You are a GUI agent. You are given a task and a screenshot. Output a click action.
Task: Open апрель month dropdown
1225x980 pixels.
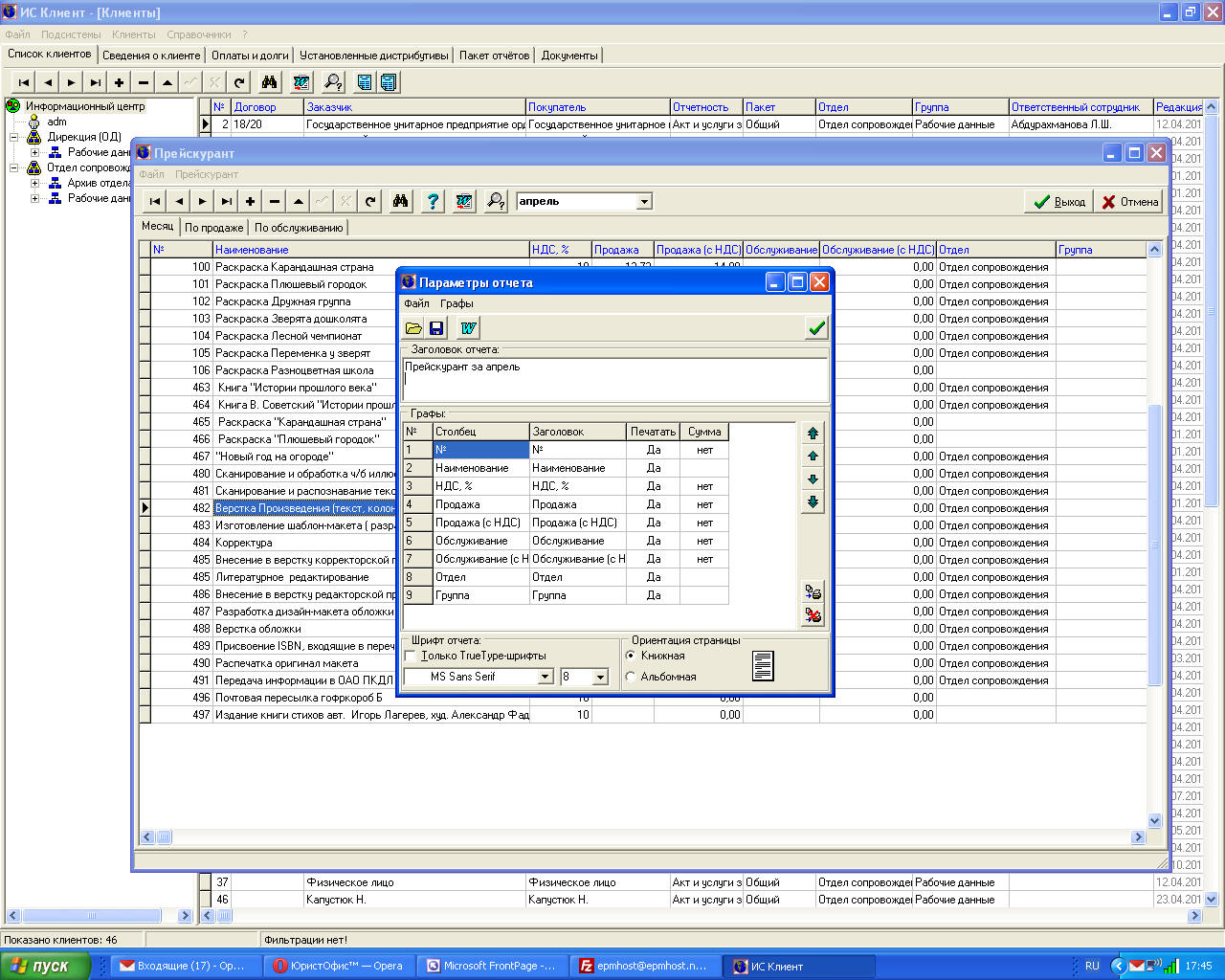point(644,201)
